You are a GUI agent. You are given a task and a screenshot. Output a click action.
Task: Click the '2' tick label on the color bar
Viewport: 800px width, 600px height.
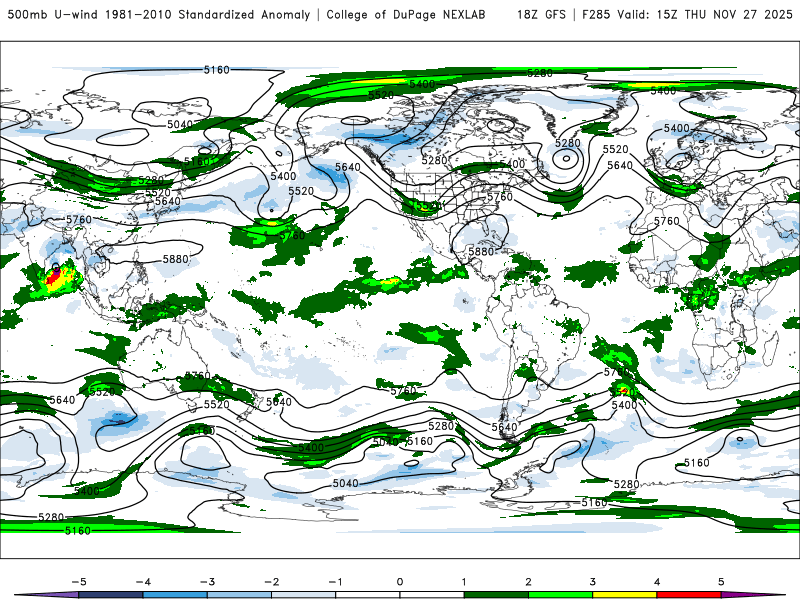click(529, 582)
